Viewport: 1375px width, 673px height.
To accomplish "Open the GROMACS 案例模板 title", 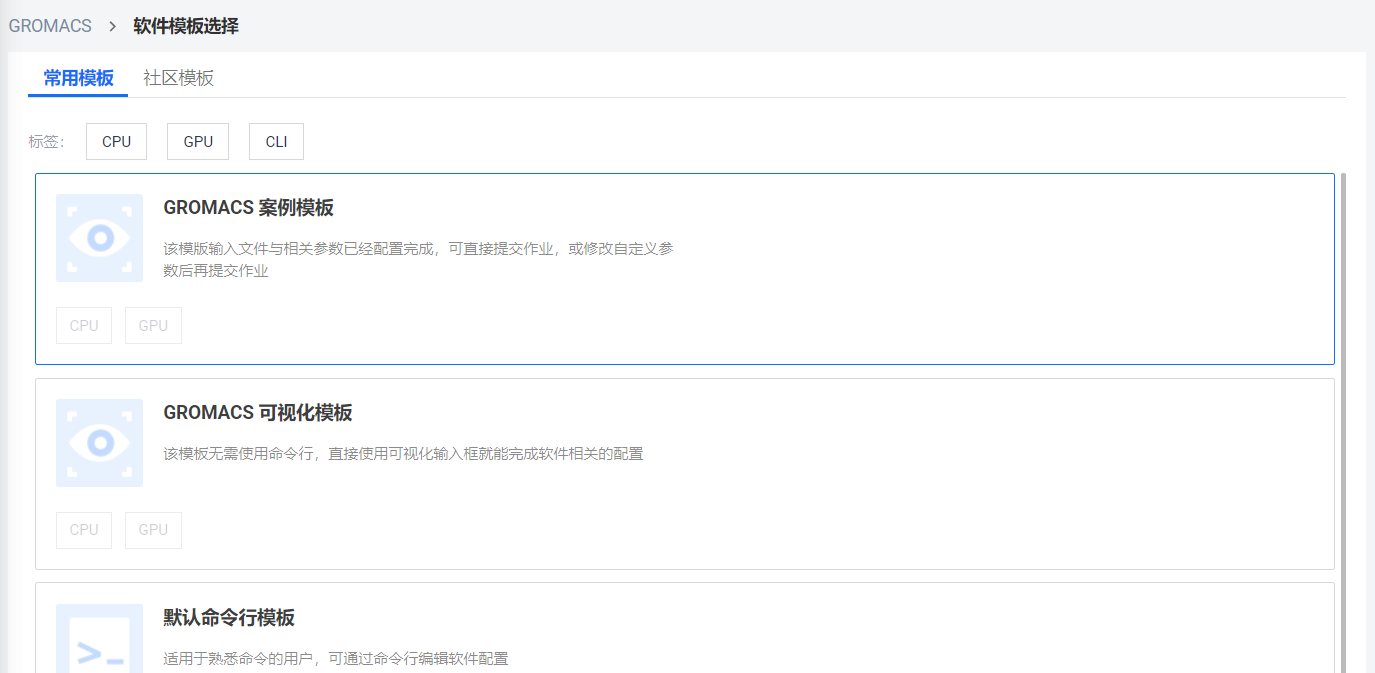I will (249, 208).
